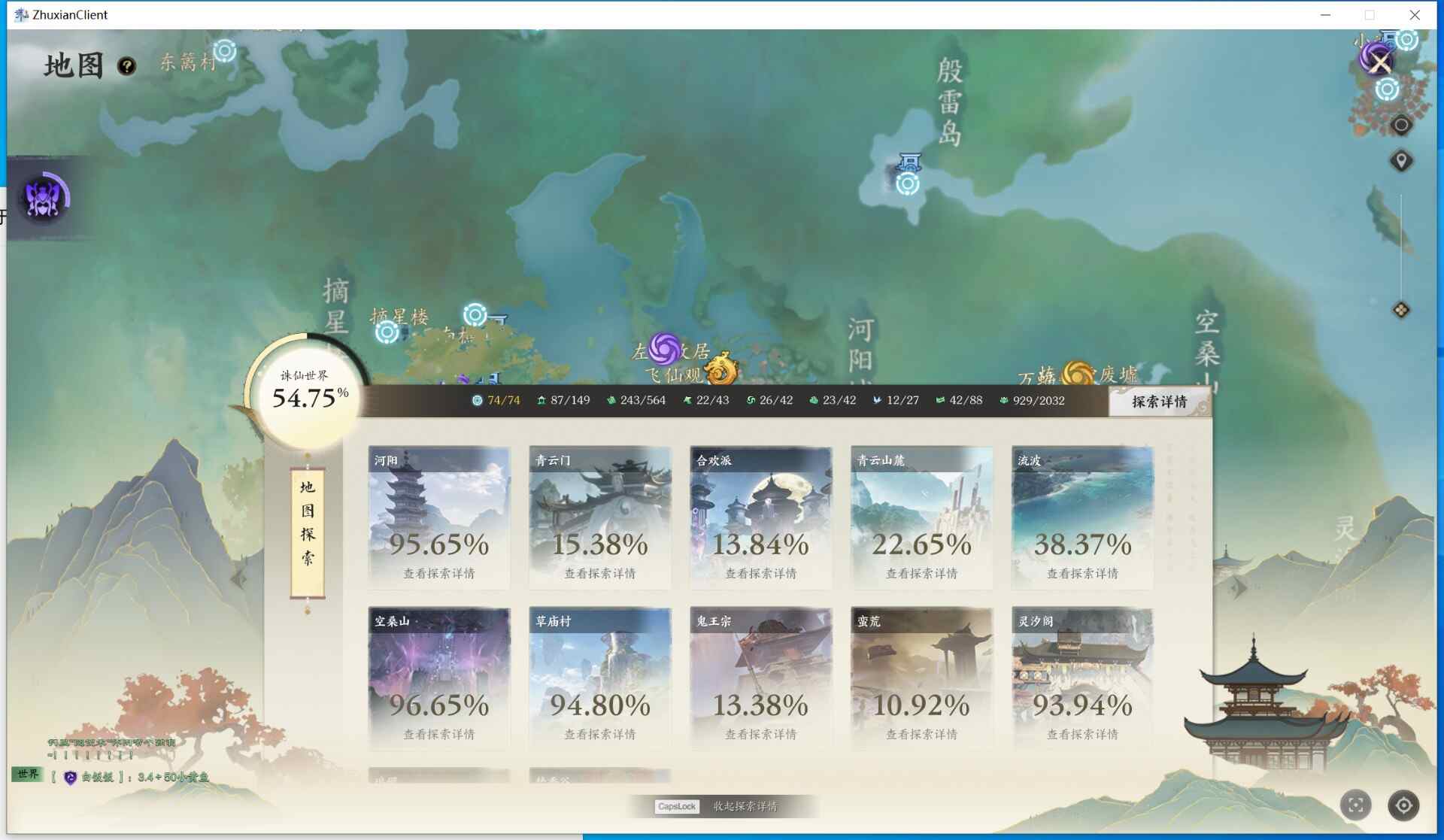Click the swirl stat 26/42
This screenshot has width=1444, height=840.
click(769, 401)
